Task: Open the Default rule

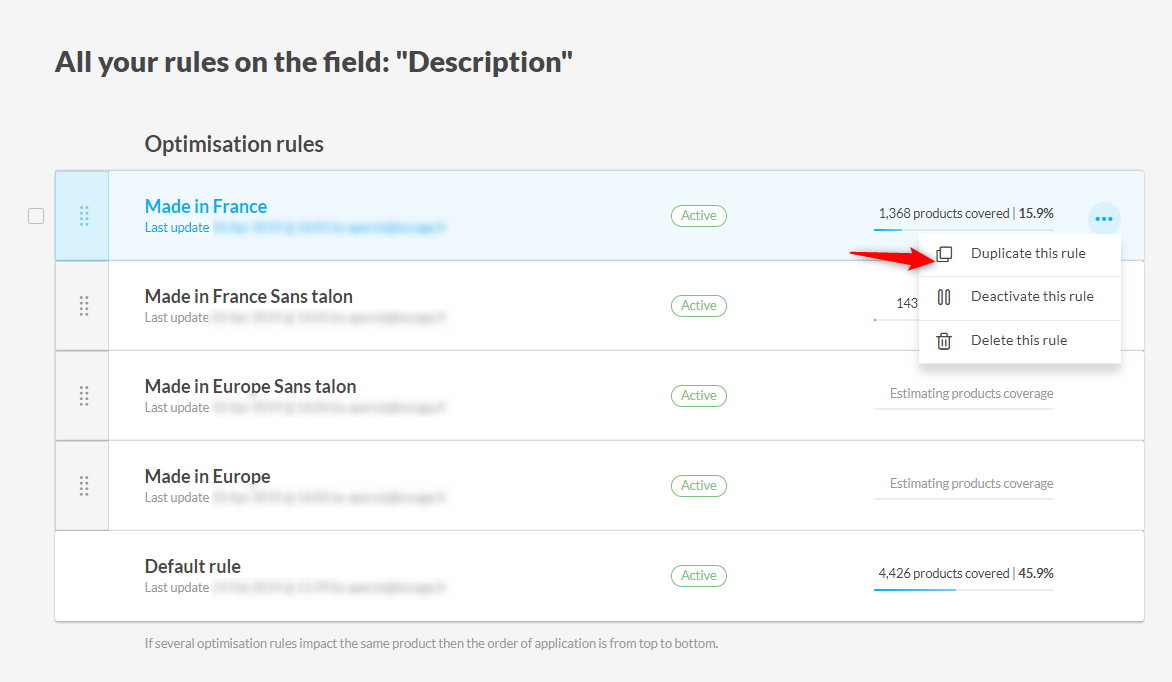Action: pos(193,567)
